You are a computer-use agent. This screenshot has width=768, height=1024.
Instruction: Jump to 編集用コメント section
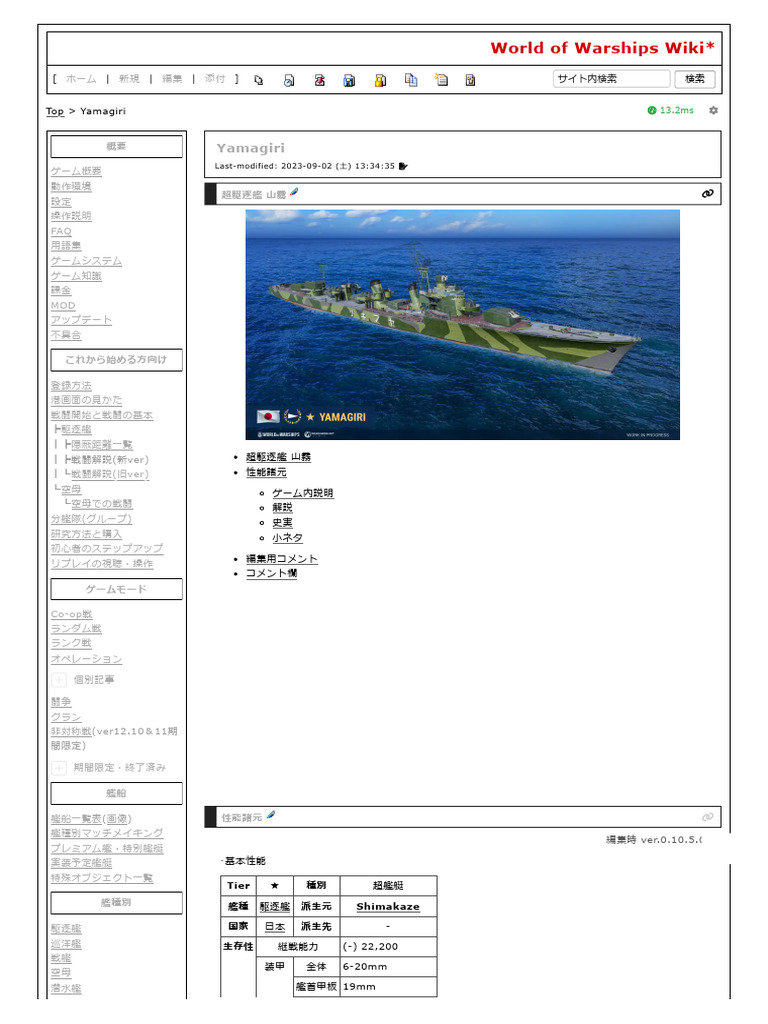(x=281, y=559)
